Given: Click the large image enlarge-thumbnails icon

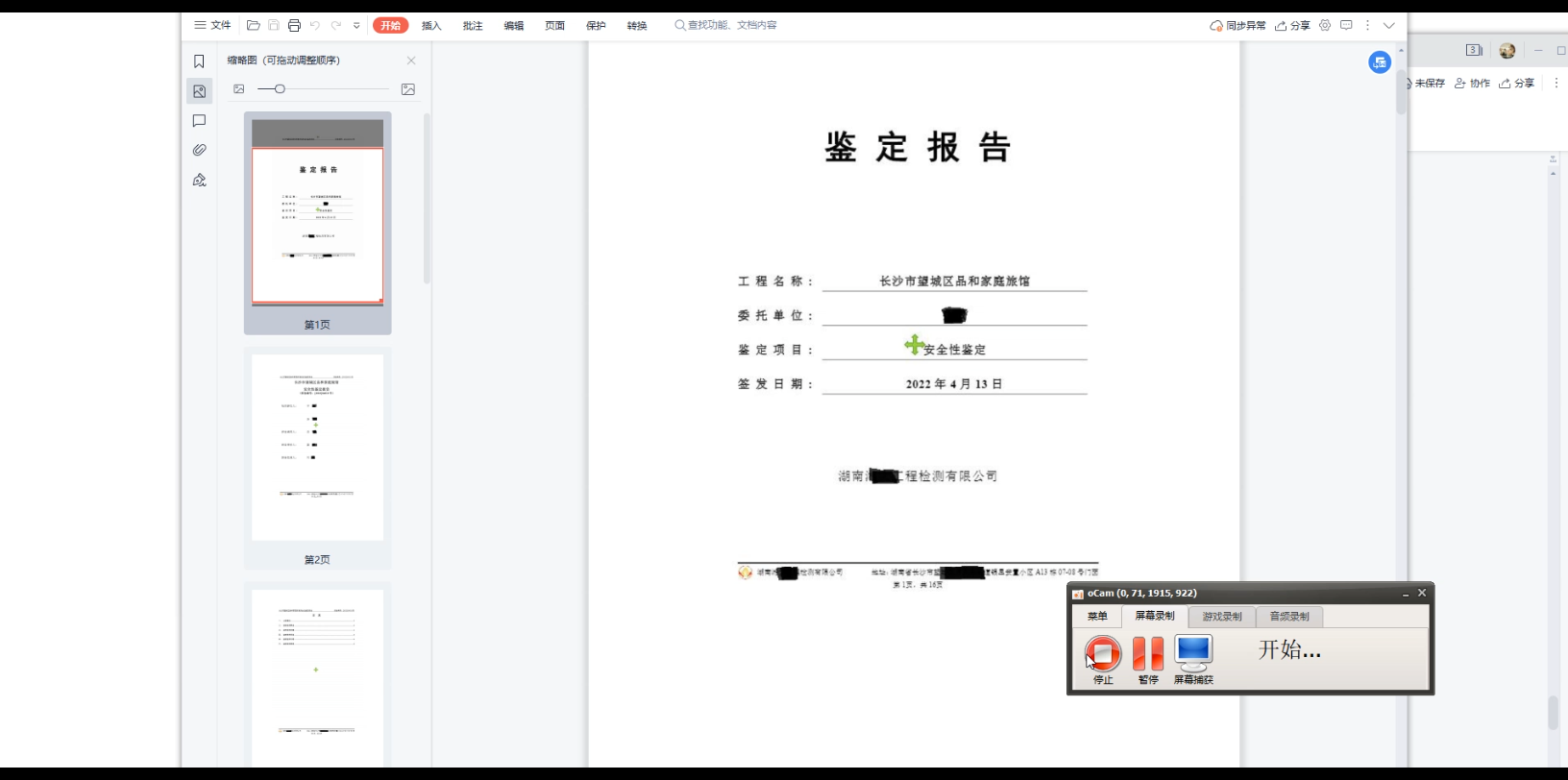Looking at the screenshot, I should (x=408, y=89).
